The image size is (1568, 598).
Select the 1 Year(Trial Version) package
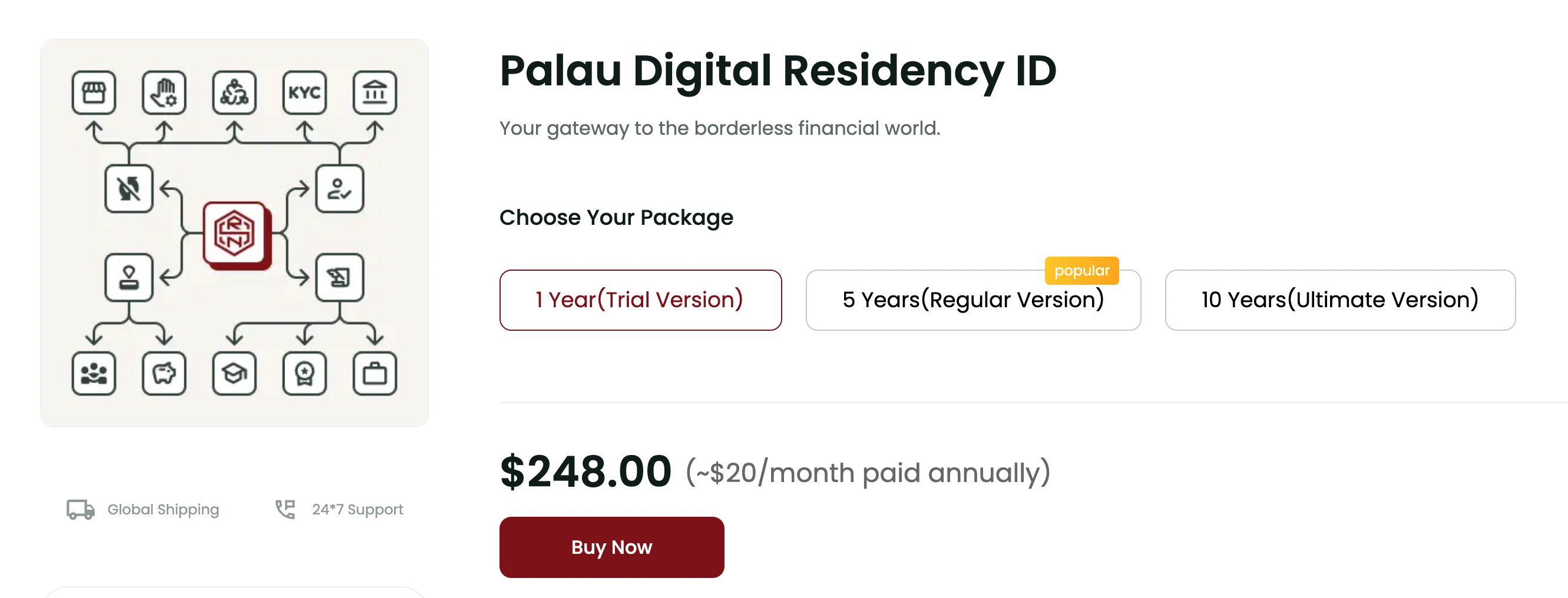click(x=640, y=300)
